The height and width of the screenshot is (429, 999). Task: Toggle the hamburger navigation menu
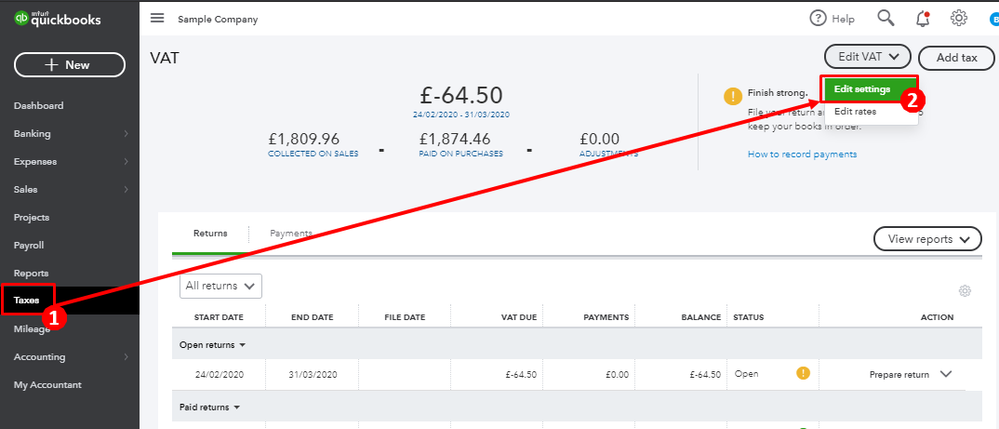click(157, 19)
